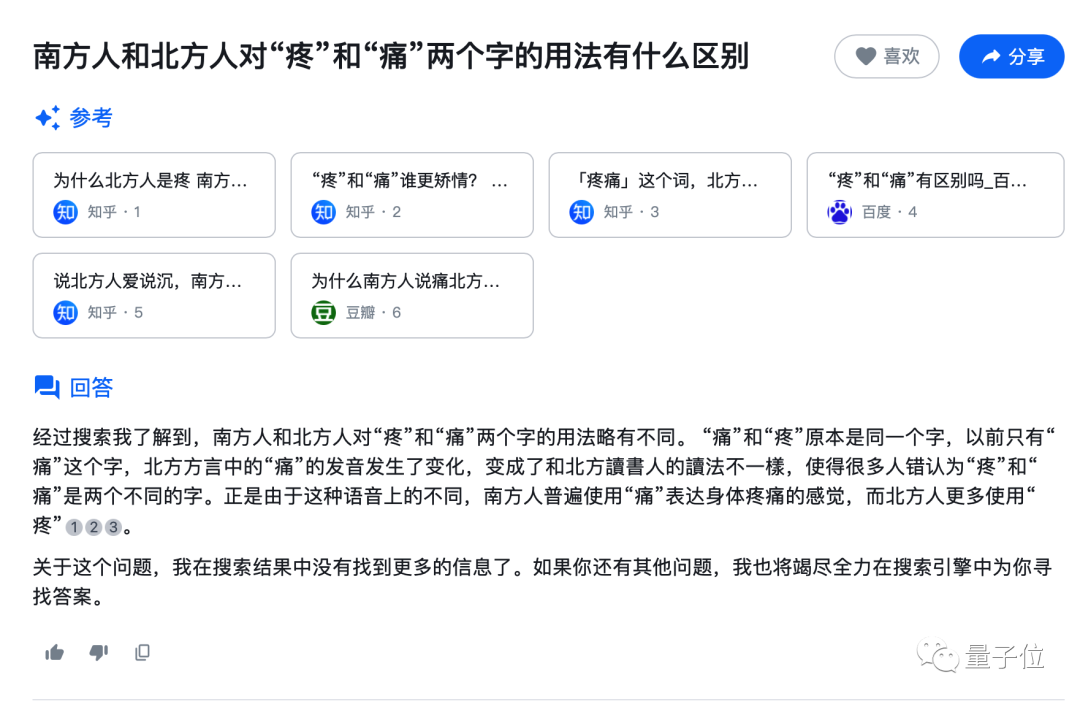
Task: Click the 豆瓣 icon on reference card 6
Action: click(x=323, y=312)
